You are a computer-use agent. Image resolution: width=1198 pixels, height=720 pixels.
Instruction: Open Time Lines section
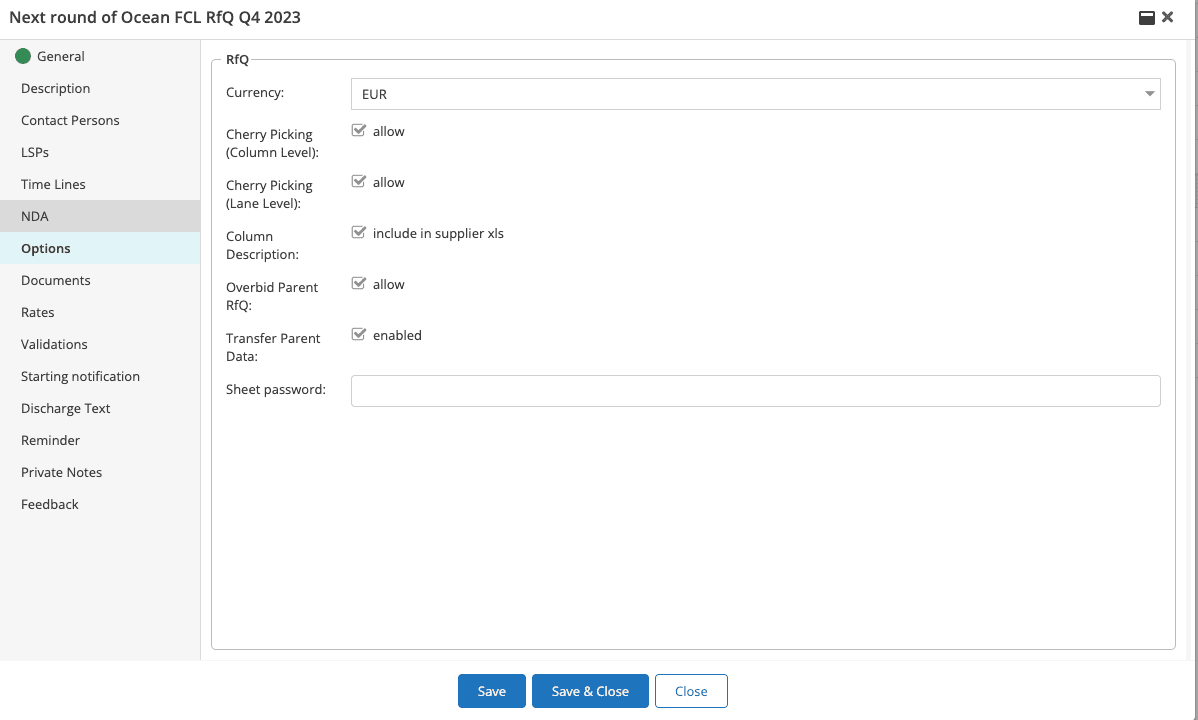click(x=100, y=185)
